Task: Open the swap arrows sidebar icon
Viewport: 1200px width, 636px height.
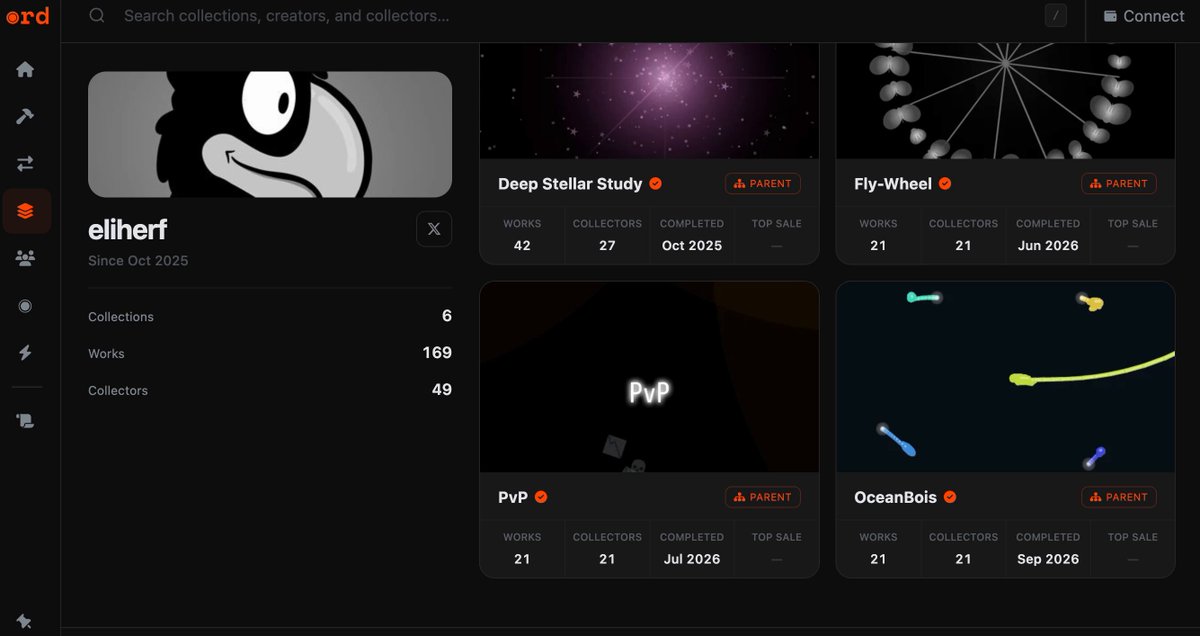Action: point(26,163)
